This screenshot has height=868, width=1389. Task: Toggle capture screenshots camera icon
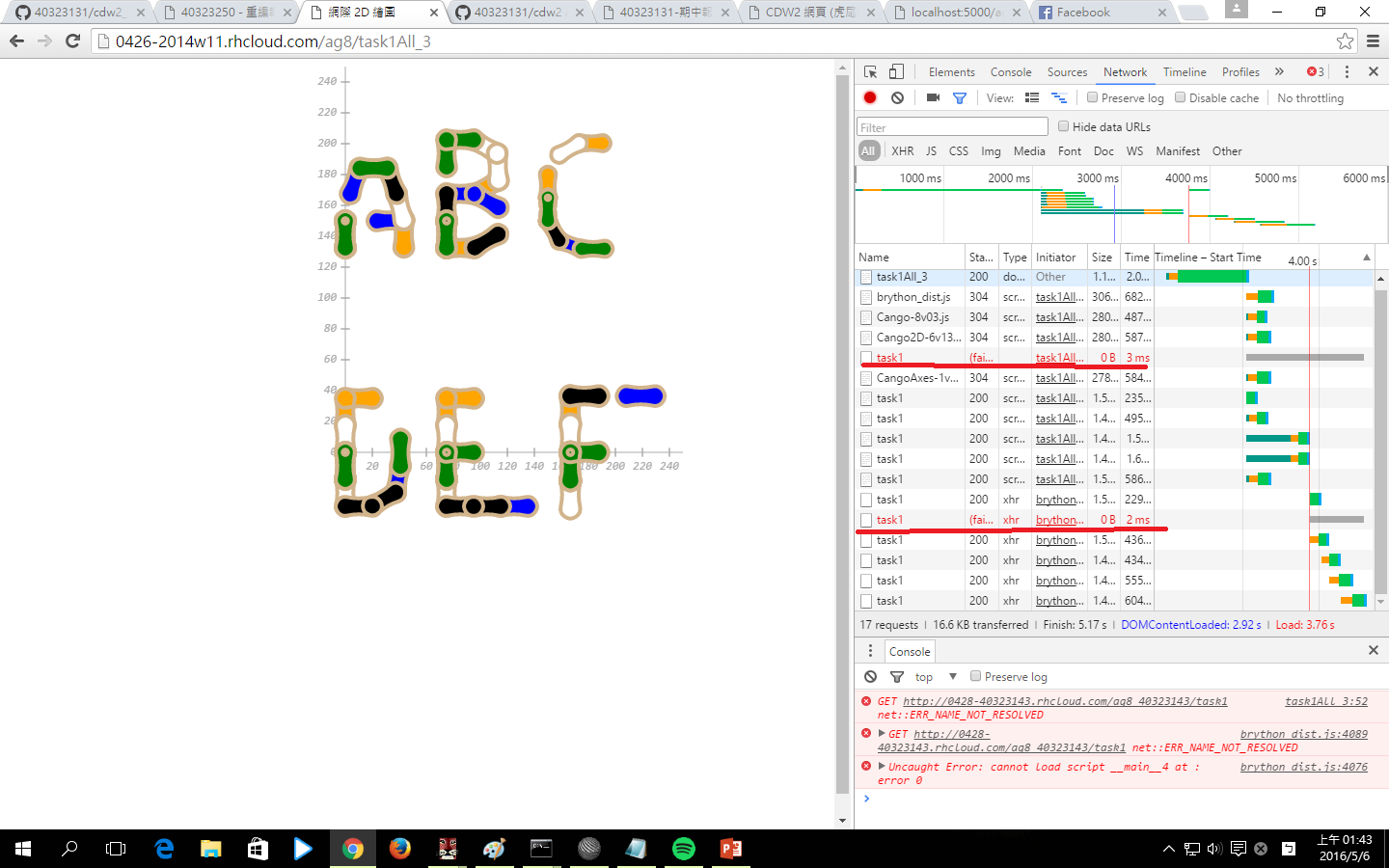tap(933, 97)
